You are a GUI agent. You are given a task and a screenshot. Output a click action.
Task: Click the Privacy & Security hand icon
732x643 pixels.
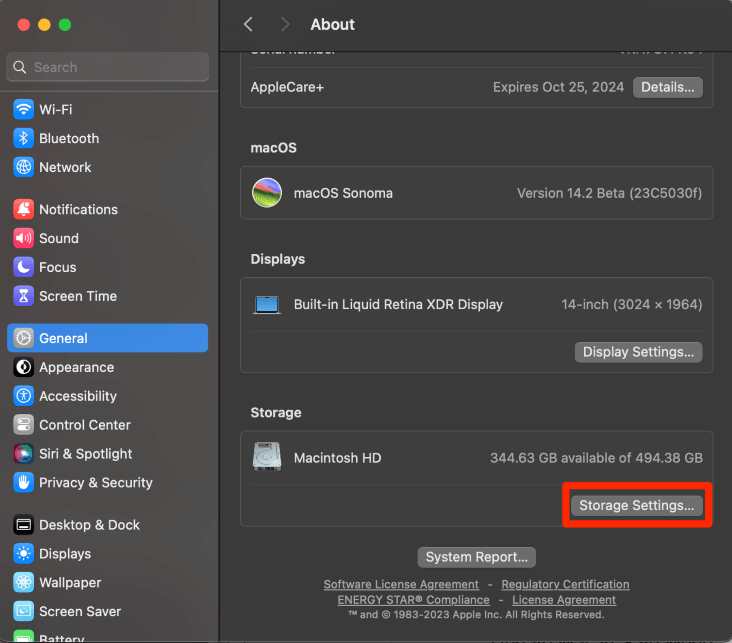(23, 482)
